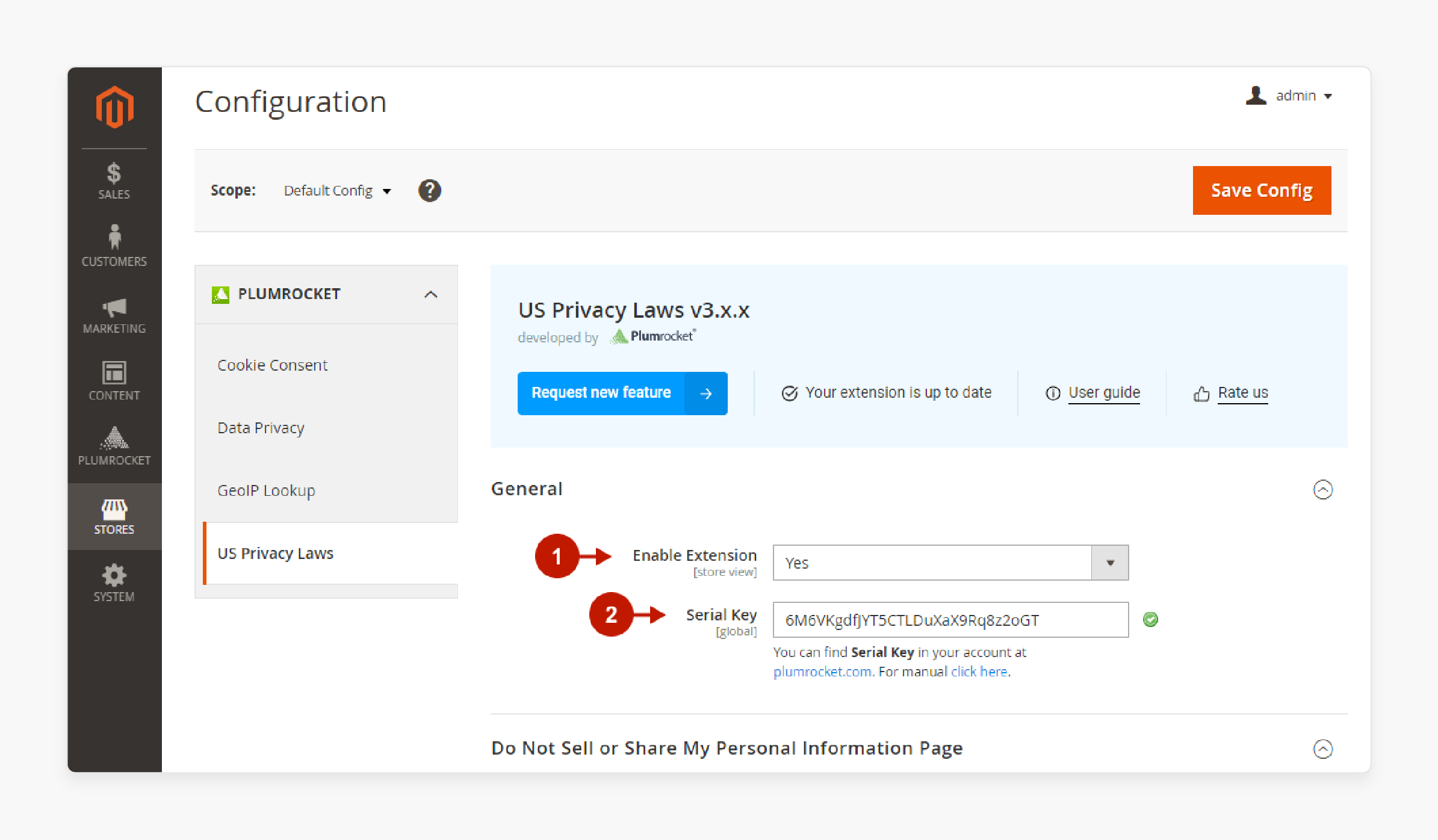1438x840 pixels.
Task: Click the Configuration page title
Action: pos(291,102)
